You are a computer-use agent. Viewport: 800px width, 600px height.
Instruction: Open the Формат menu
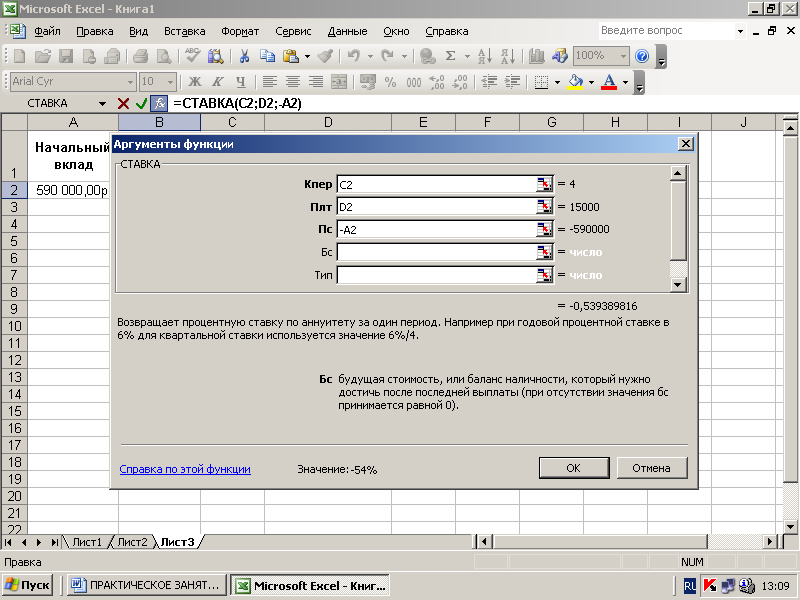240,31
